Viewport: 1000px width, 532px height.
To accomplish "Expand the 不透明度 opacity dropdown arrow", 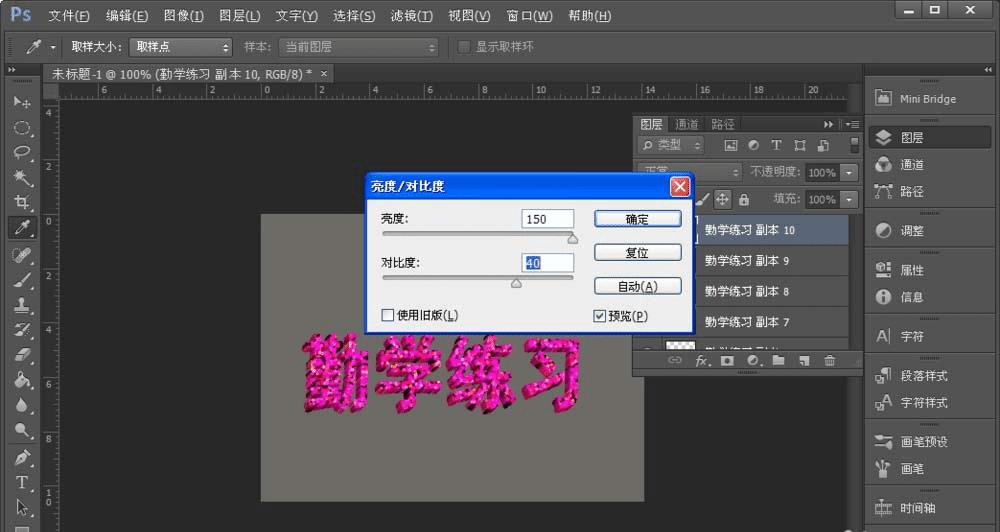I will (x=850, y=172).
